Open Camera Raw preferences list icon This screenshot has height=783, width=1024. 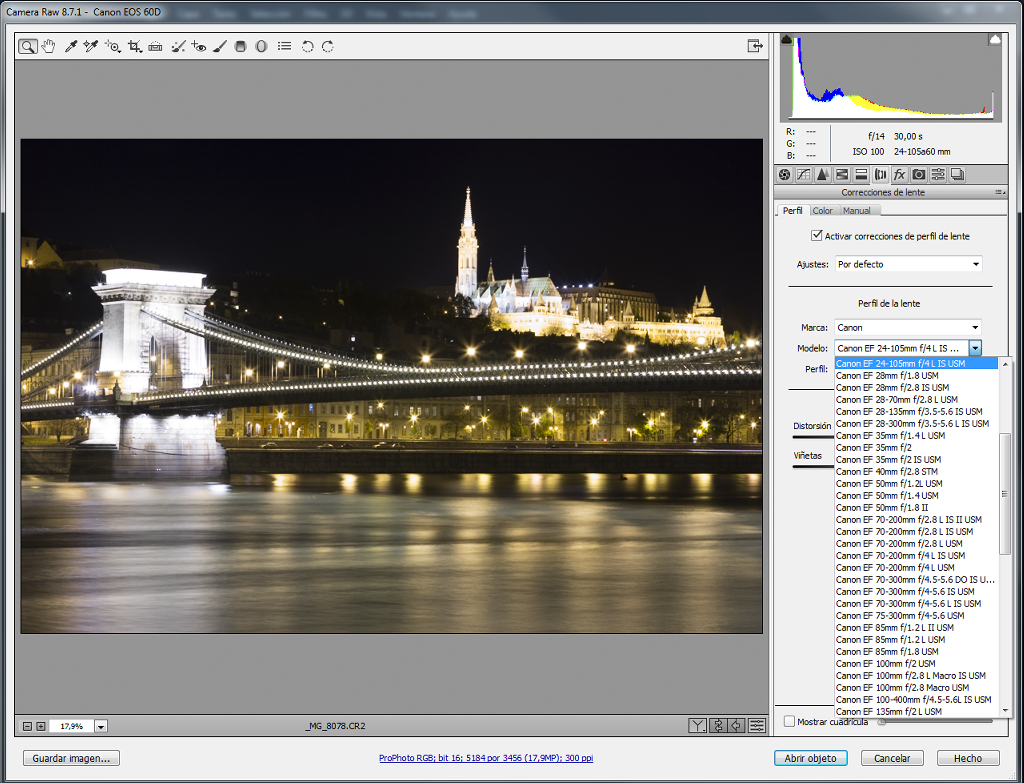point(284,46)
